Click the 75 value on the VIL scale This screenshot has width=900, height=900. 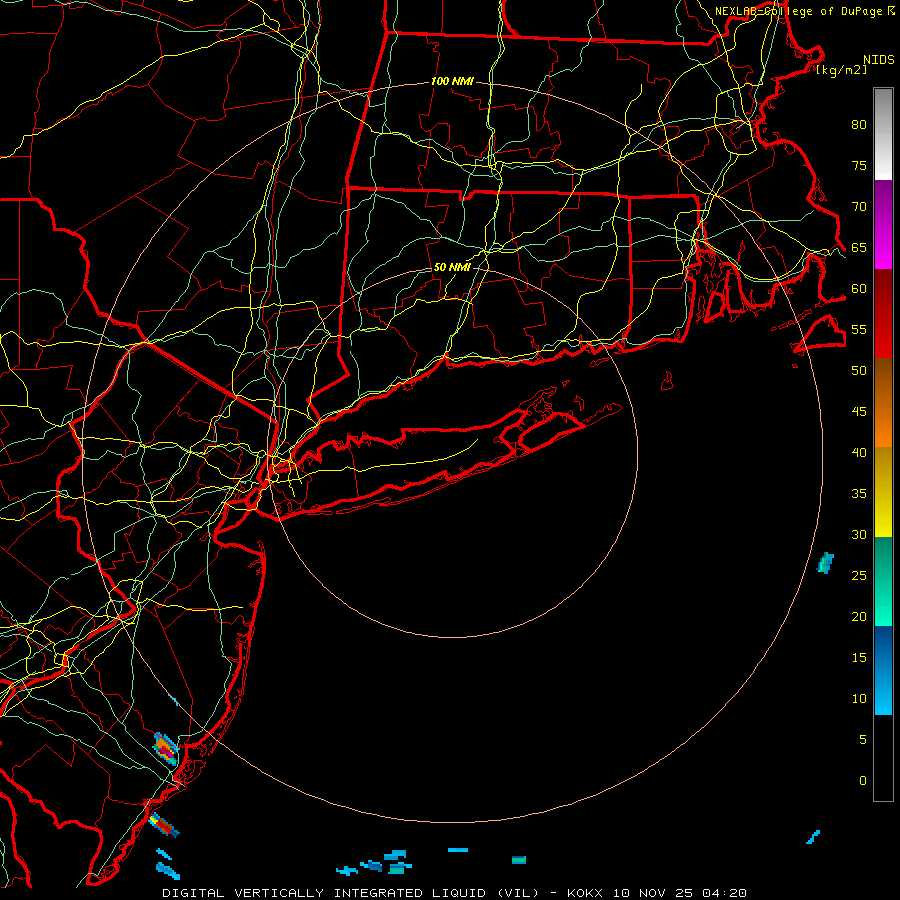click(859, 165)
